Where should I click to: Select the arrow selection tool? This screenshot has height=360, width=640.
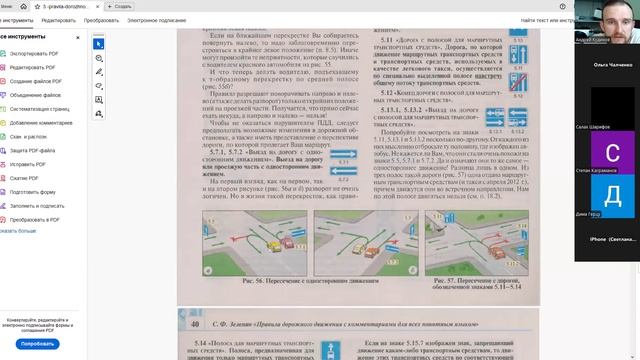click(x=98, y=44)
